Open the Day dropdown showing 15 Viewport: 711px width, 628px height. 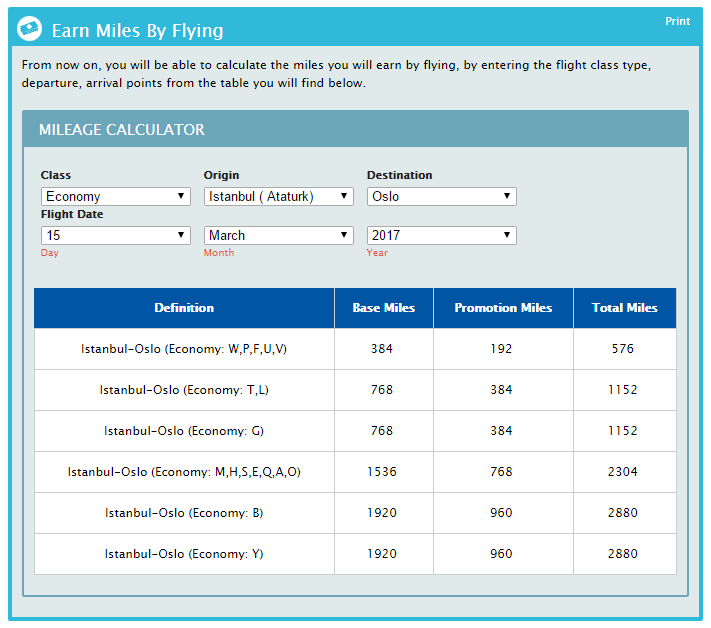[116, 235]
